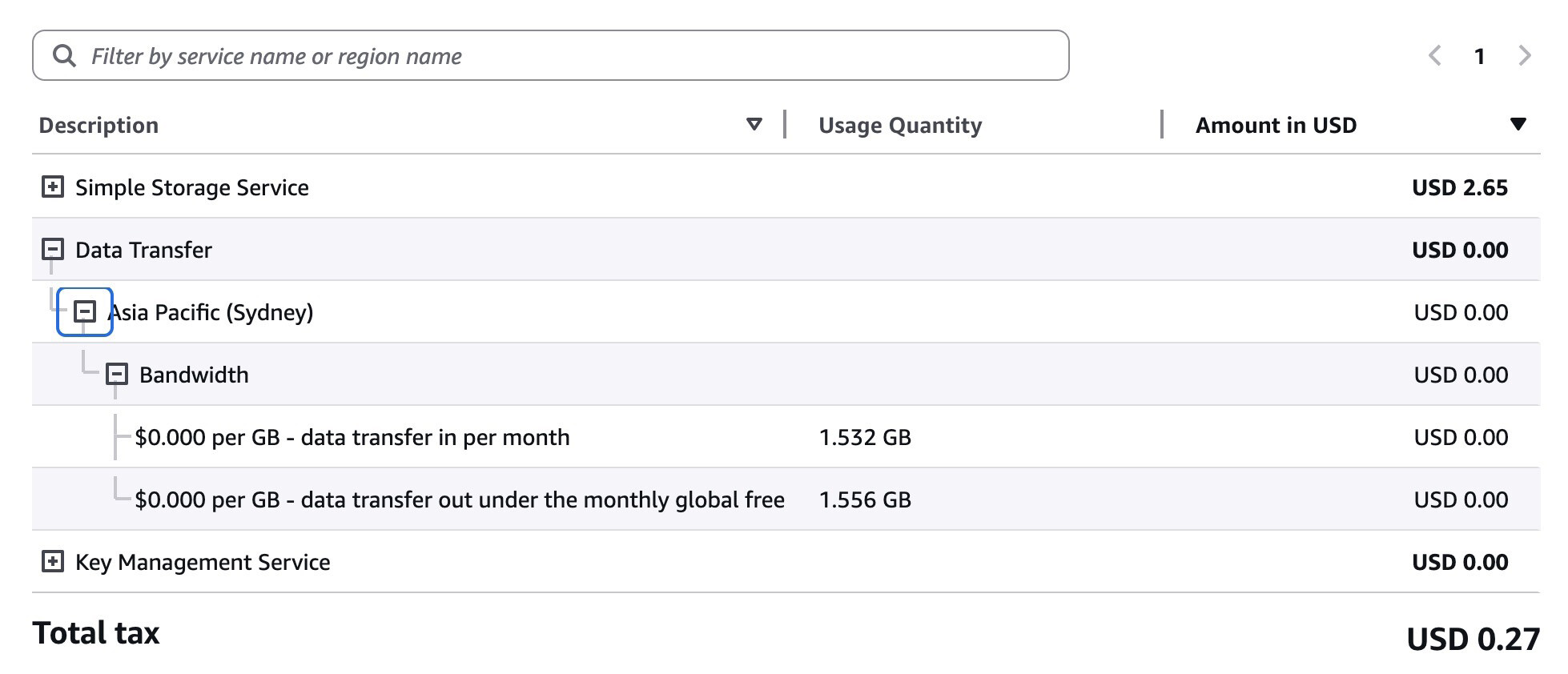Sort by Amount in USD arrow
Screen dimensions: 1568x674
tap(1518, 125)
